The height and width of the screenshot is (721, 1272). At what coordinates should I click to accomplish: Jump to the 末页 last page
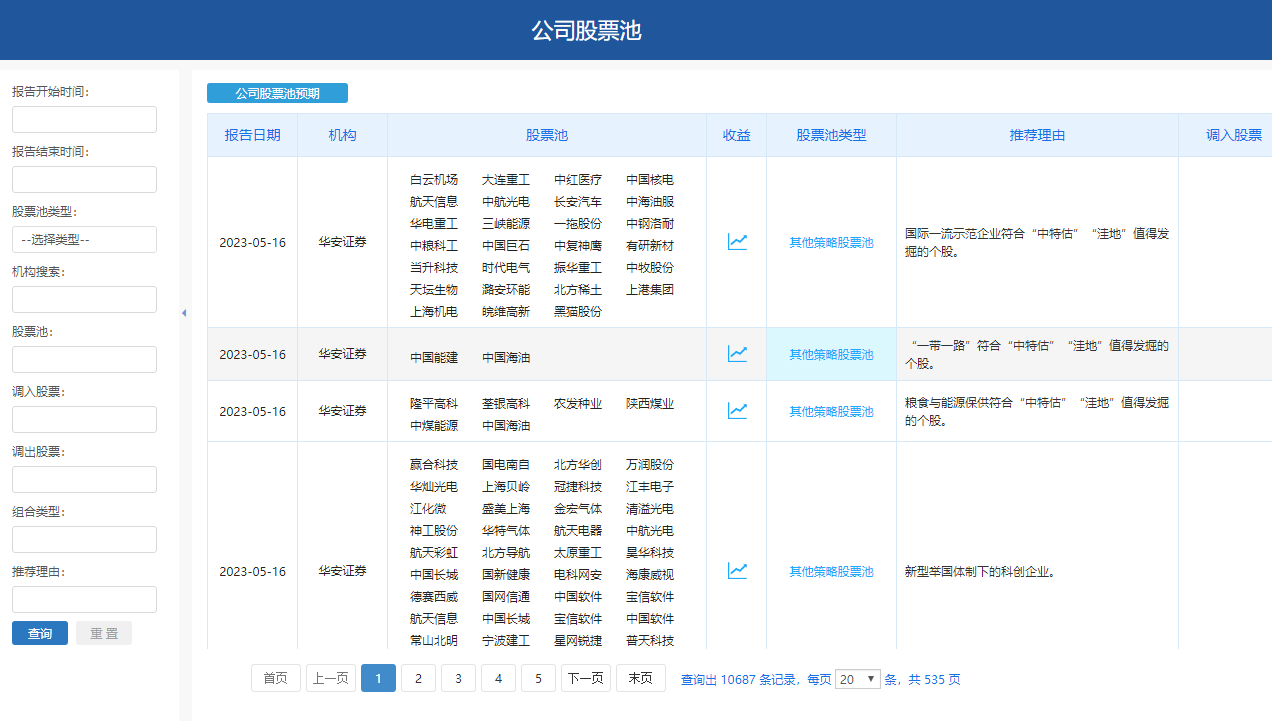click(641, 678)
